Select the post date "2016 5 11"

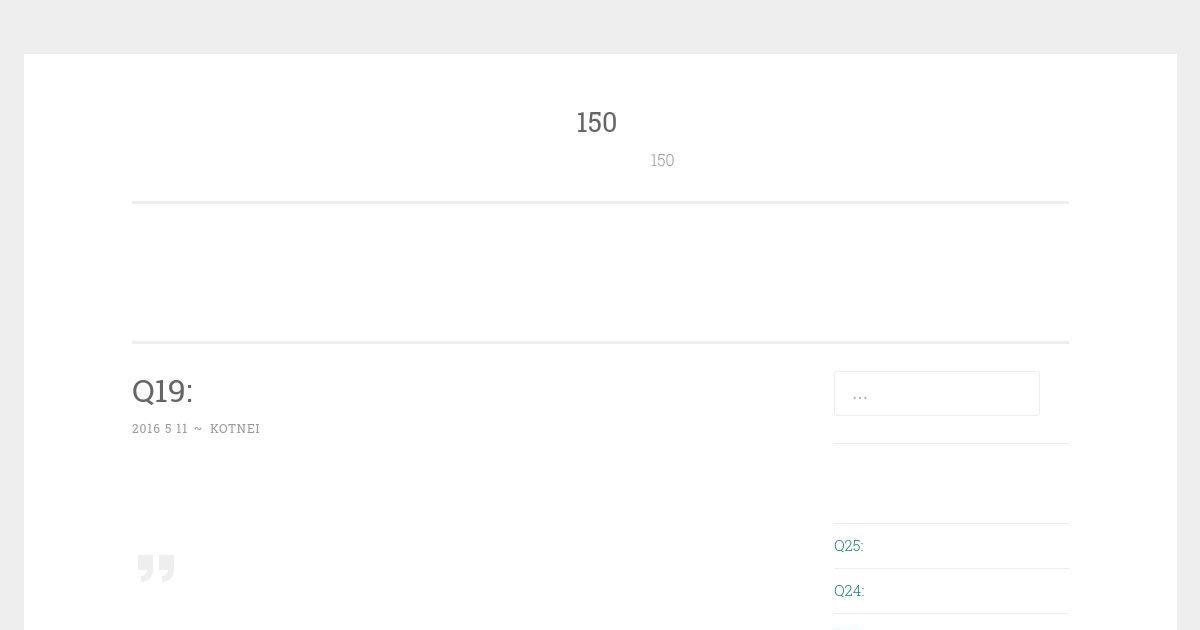160,428
